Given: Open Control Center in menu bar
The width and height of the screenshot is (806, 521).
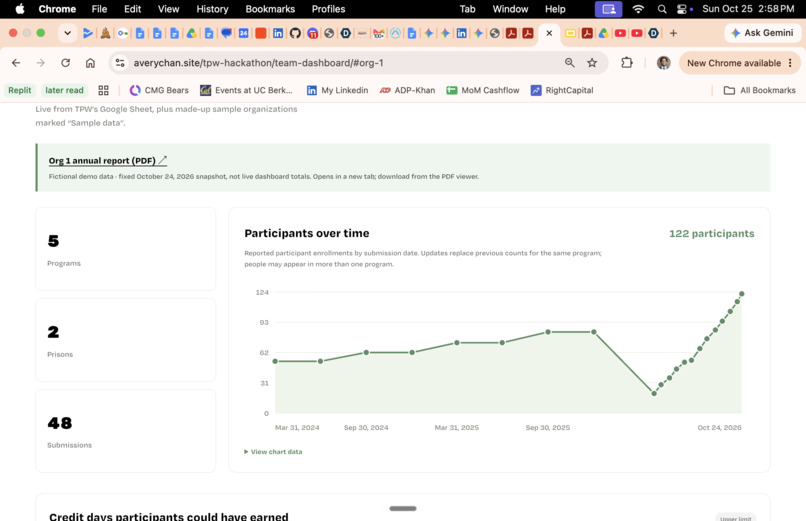Looking at the screenshot, I should pos(682,9).
